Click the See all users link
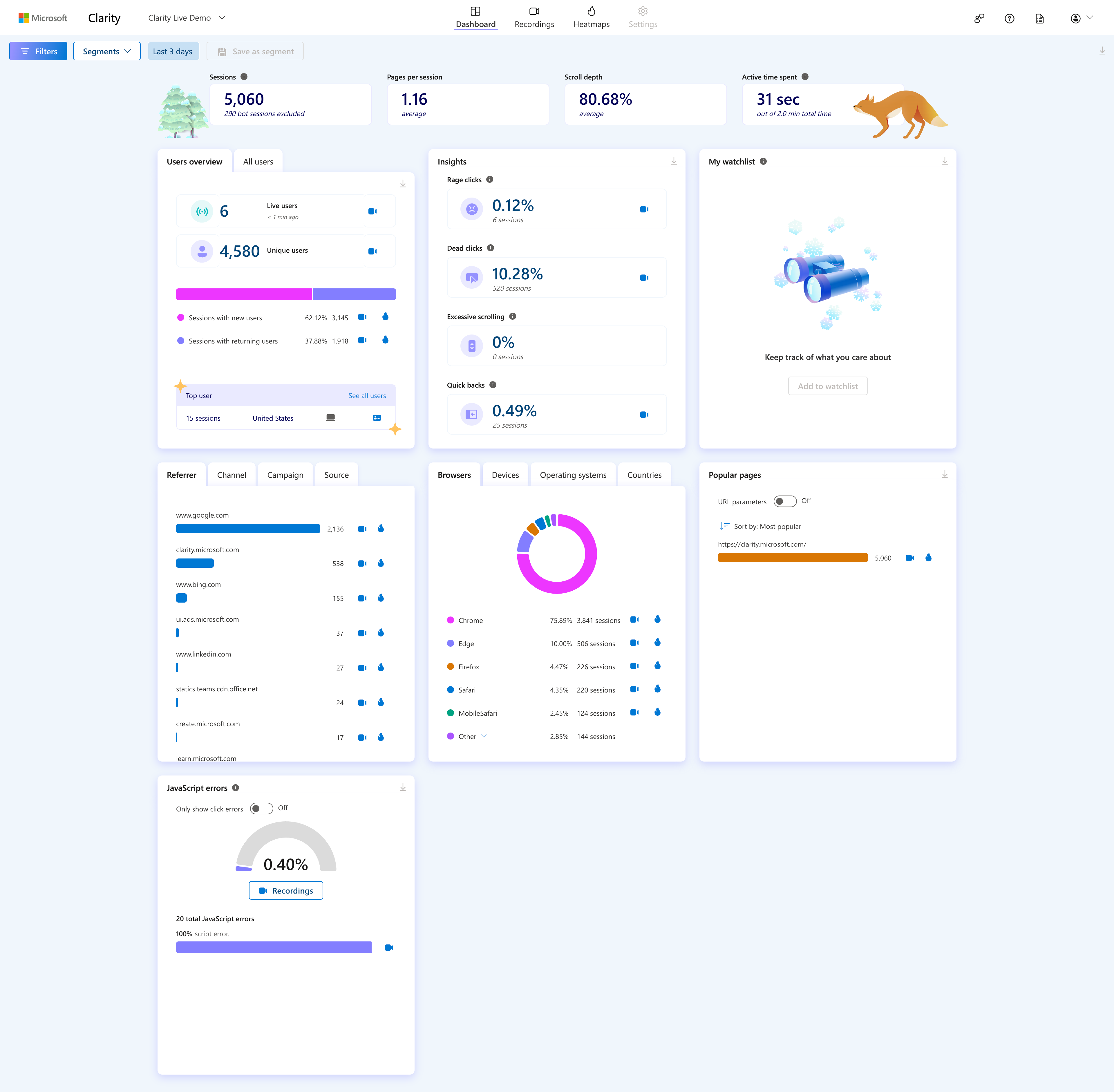1114x1092 pixels. pos(367,396)
